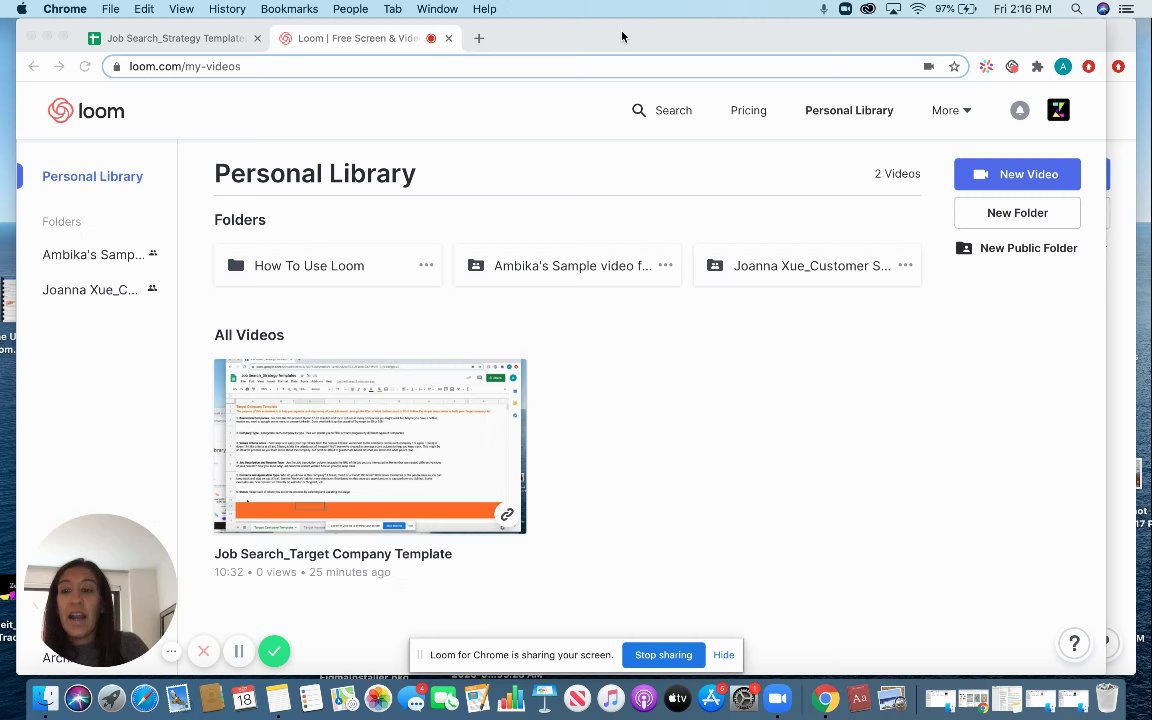The height and width of the screenshot is (720, 1152).
Task: Open Job Search_Target Company Template video thumbnail
Action: point(370,447)
